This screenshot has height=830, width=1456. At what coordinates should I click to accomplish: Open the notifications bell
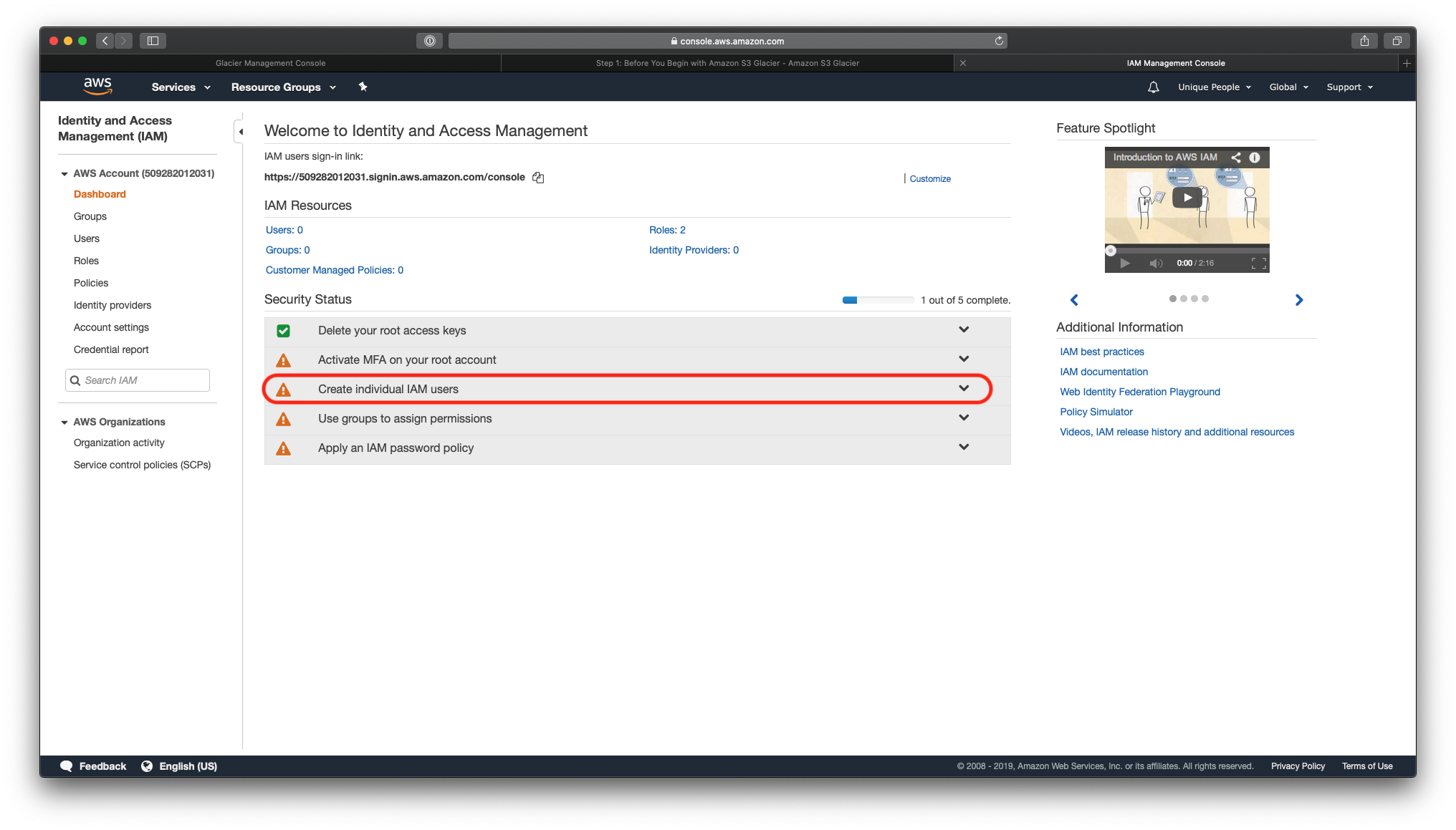click(1153, 87)
